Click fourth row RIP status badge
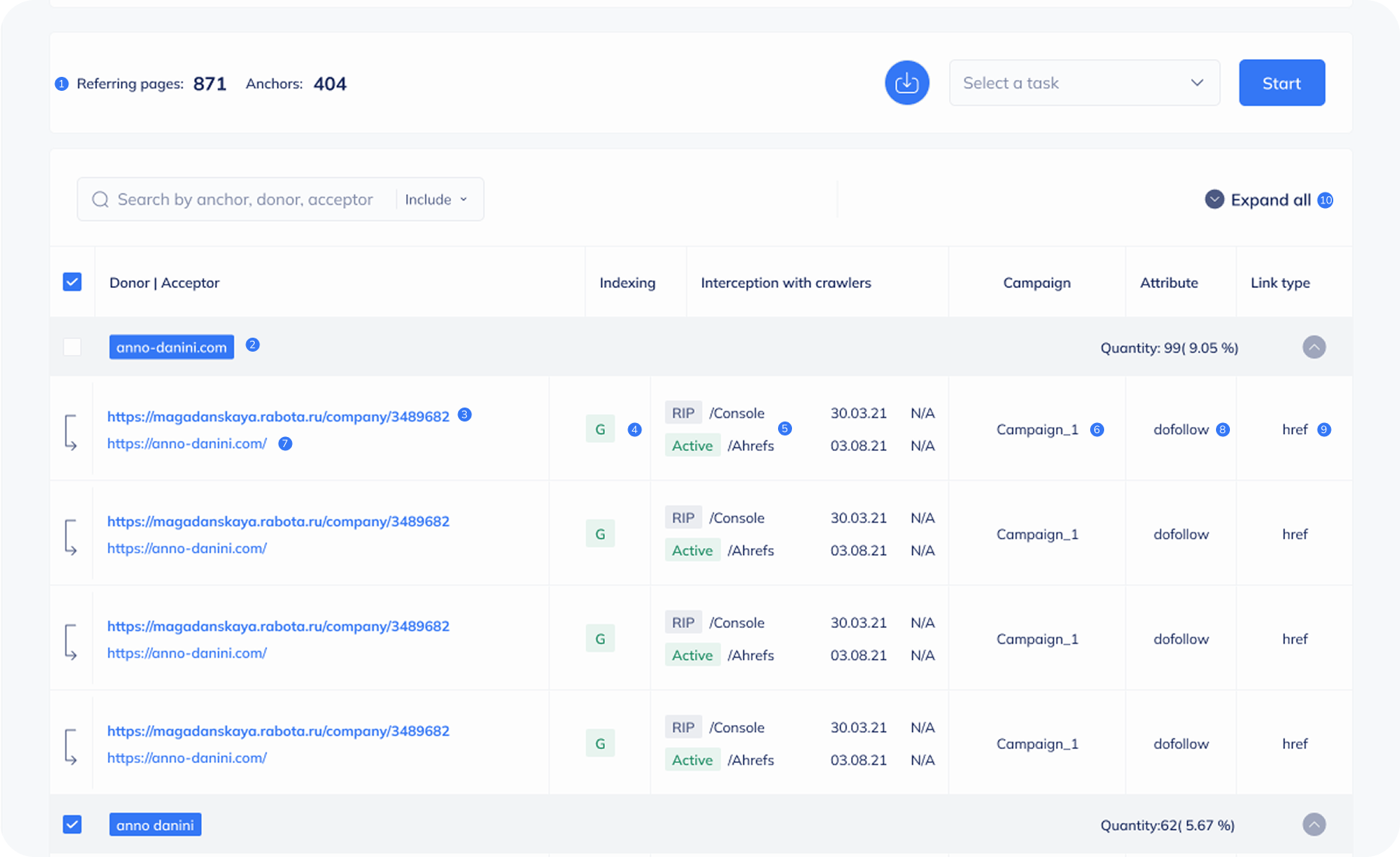The image size is (1400, 857). pyautogui.click(x=683, y=727)
